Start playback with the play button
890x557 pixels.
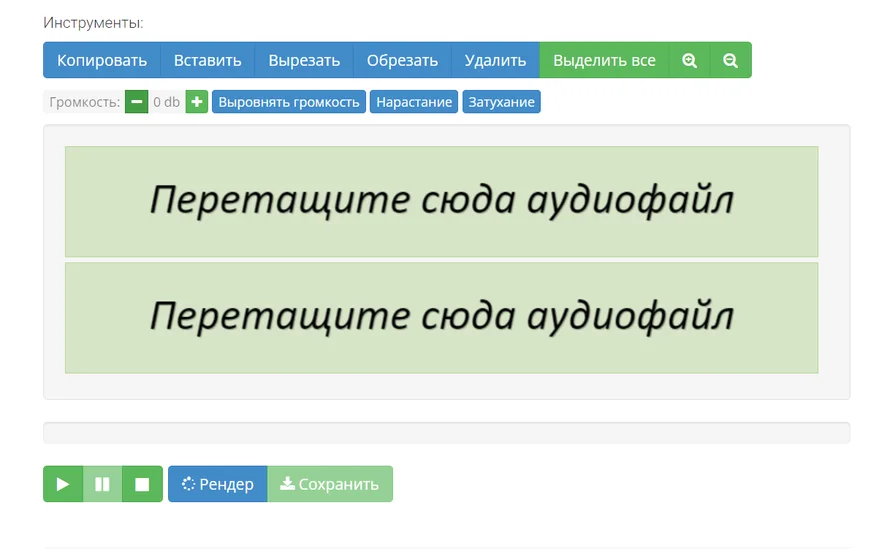pos(63,484)
